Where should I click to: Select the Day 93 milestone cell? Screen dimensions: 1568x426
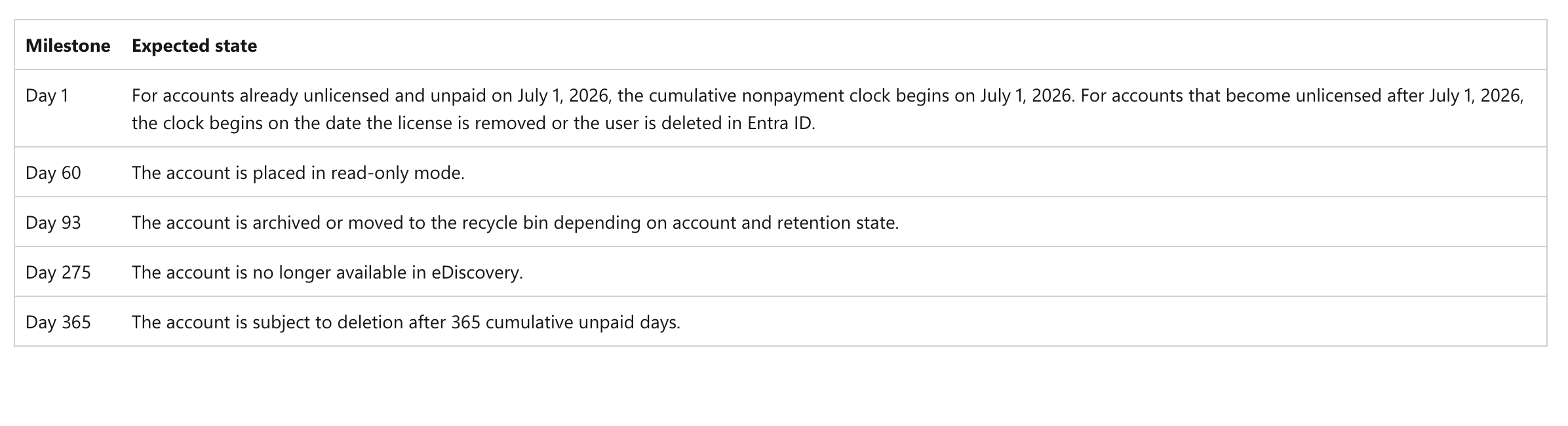[53, 223]
